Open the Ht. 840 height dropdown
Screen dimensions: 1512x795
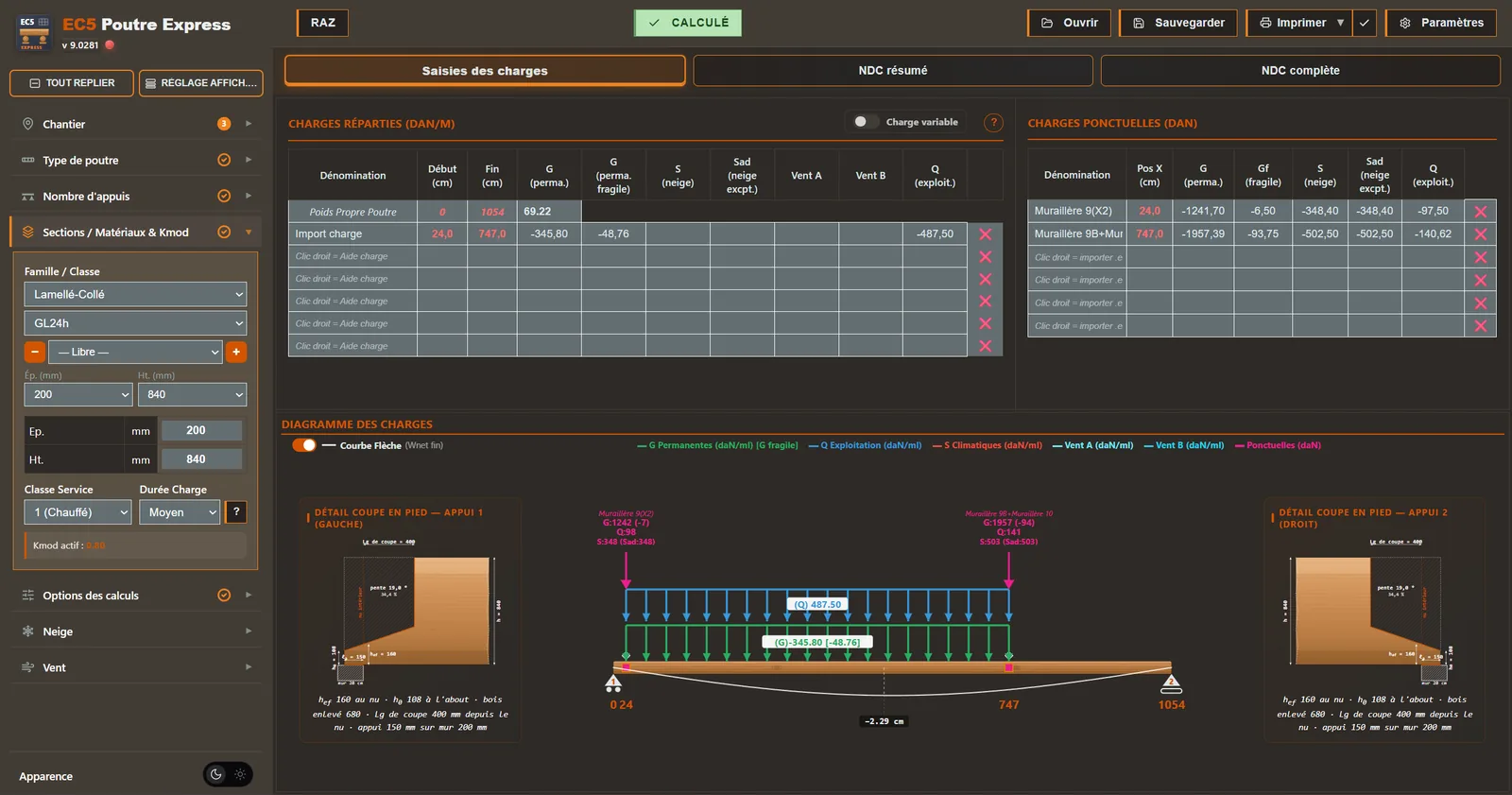pyautogui.click(x=192, y=394)
